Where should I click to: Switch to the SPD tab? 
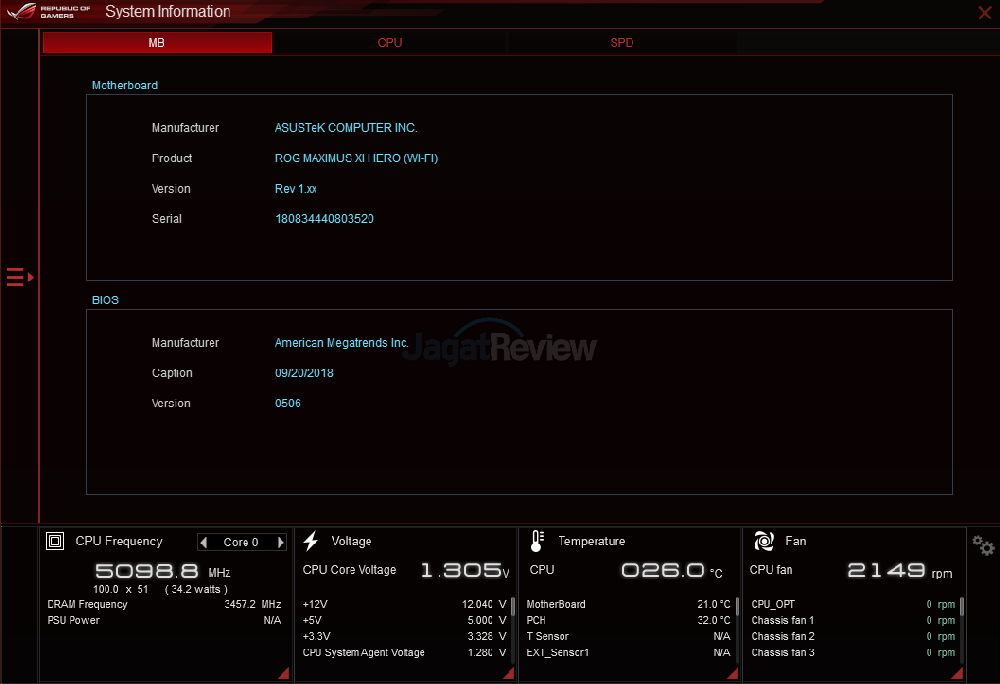point(622,43)
